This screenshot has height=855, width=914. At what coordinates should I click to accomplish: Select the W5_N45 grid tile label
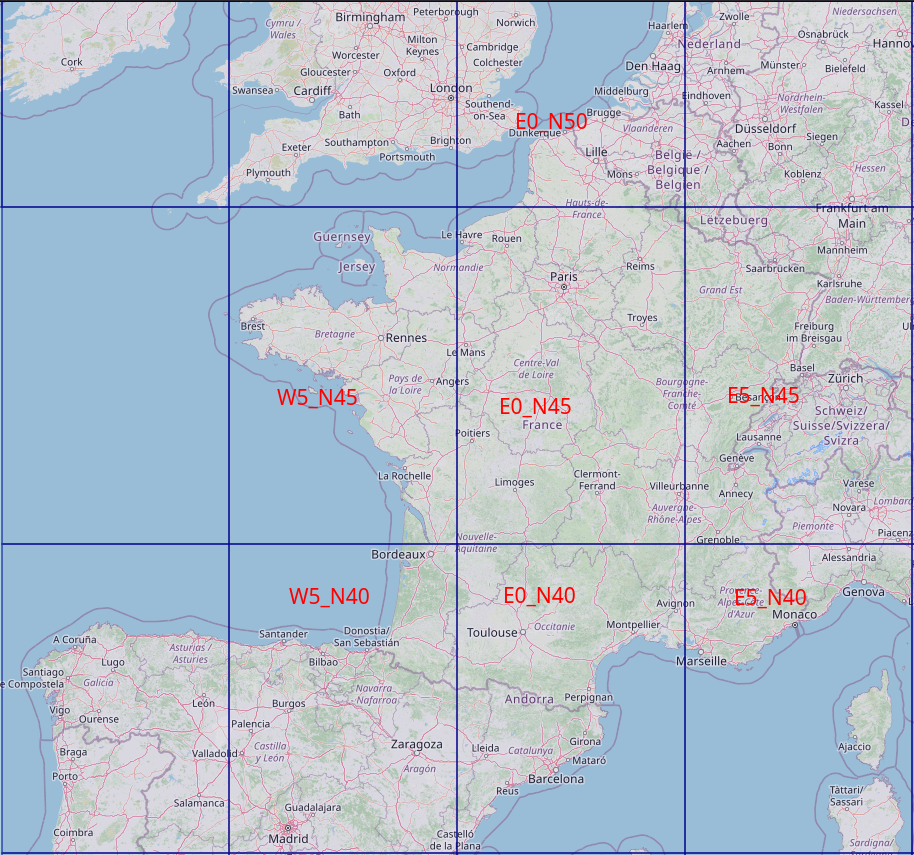pos(317,397)
